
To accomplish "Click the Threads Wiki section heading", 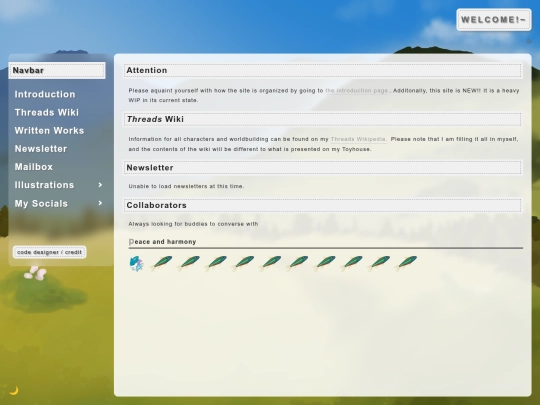I will [322, 119].
